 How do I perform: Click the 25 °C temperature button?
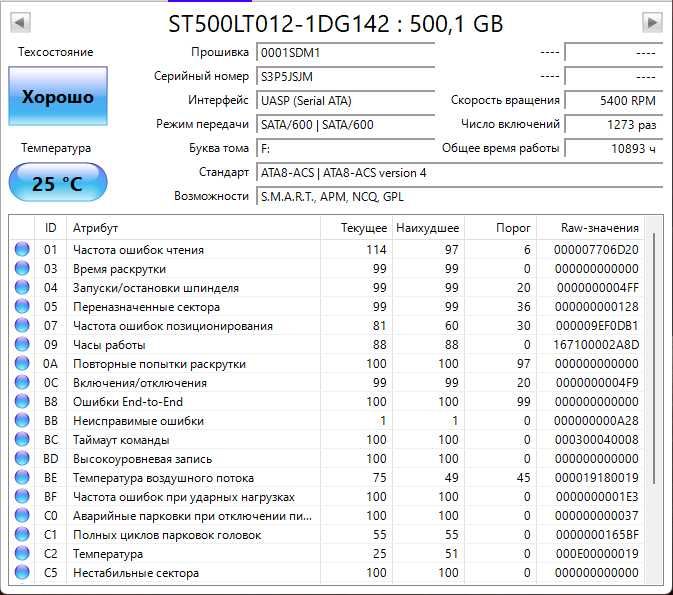click(x=58, y=183)
